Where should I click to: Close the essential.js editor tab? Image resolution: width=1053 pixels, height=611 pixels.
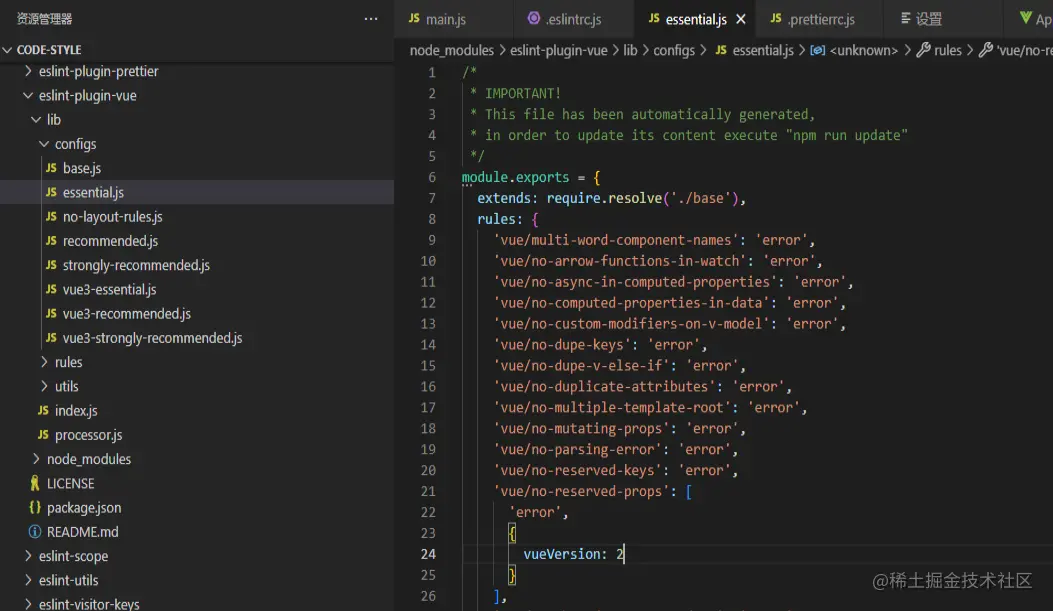coord(741,19)
